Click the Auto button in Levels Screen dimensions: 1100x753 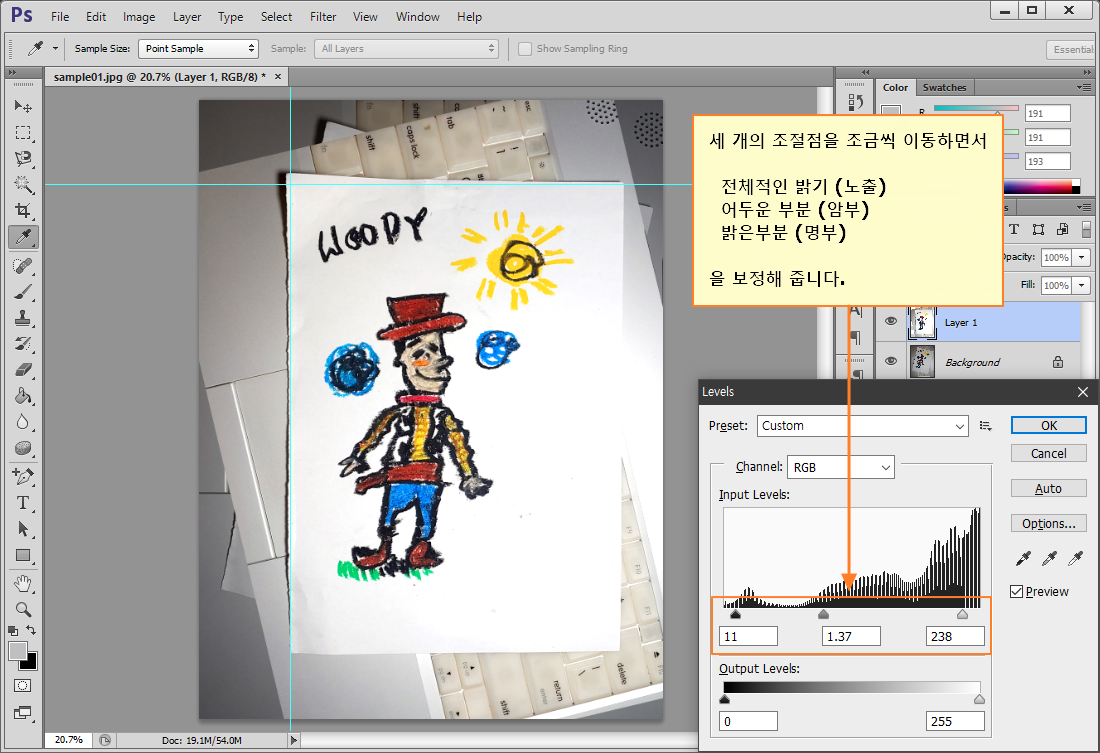click(1049, 488)
